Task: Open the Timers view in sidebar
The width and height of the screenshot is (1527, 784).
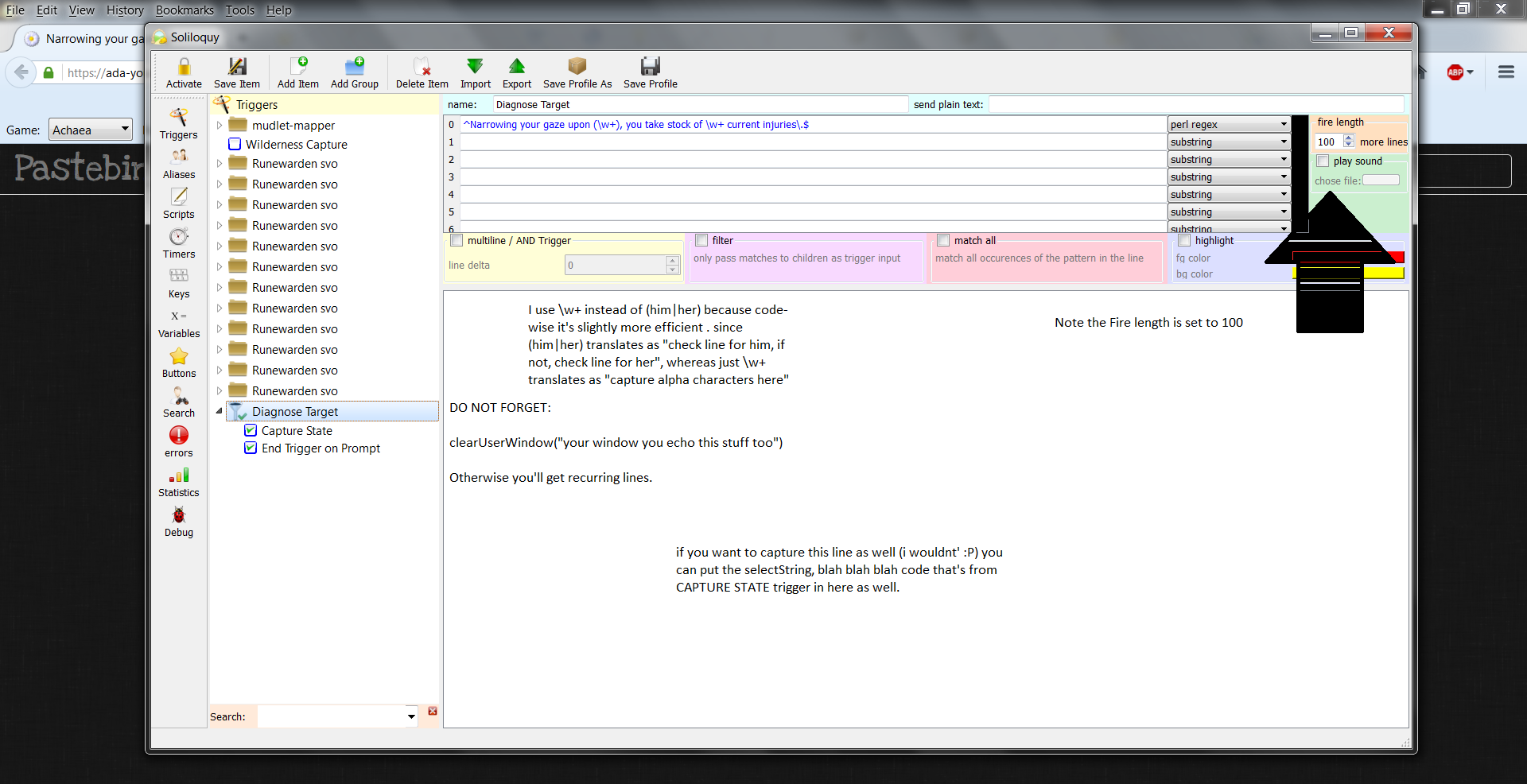Action: [179, 243]
